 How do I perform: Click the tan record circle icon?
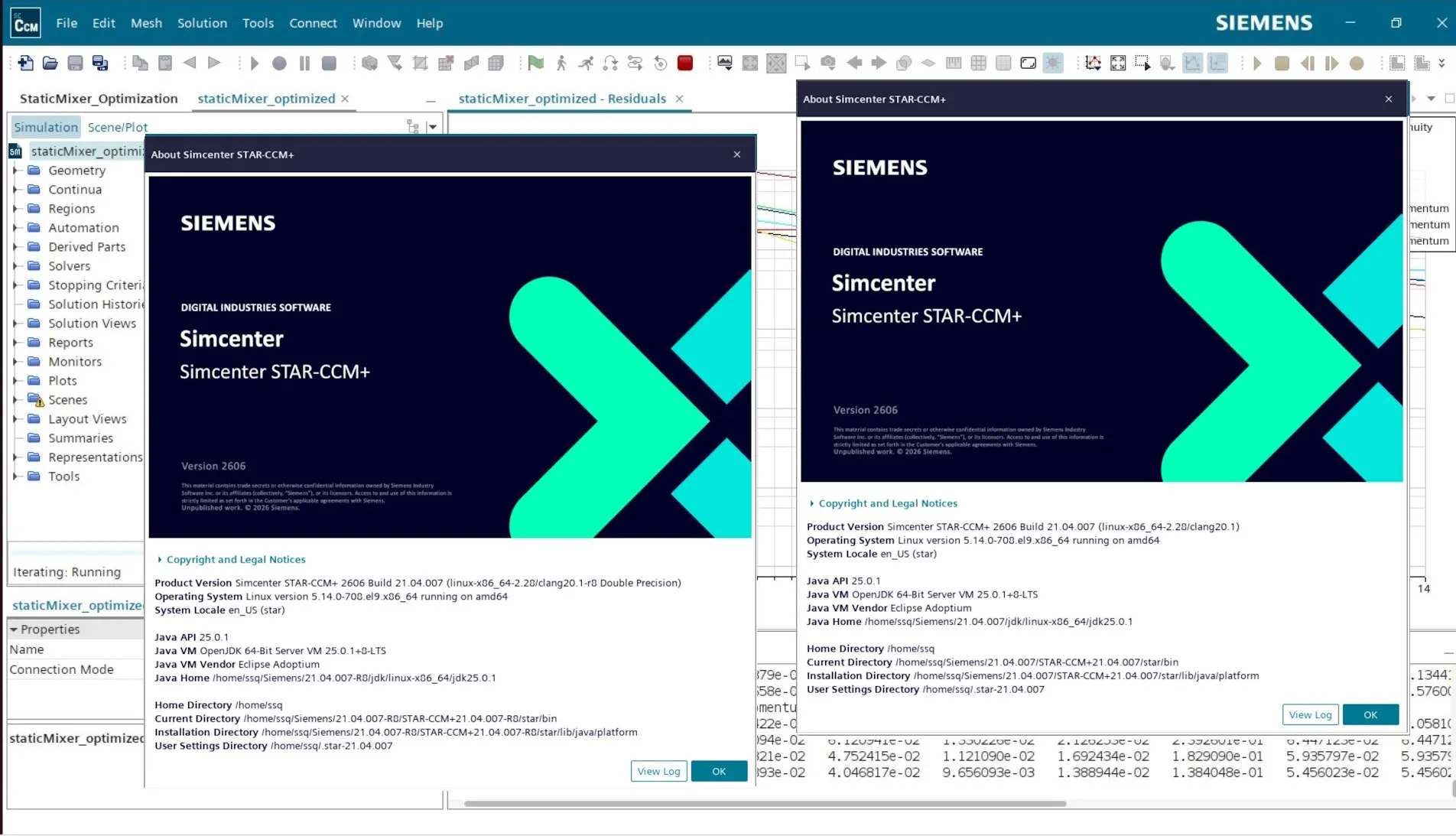pyautogui.click(x=1357, y=63)
